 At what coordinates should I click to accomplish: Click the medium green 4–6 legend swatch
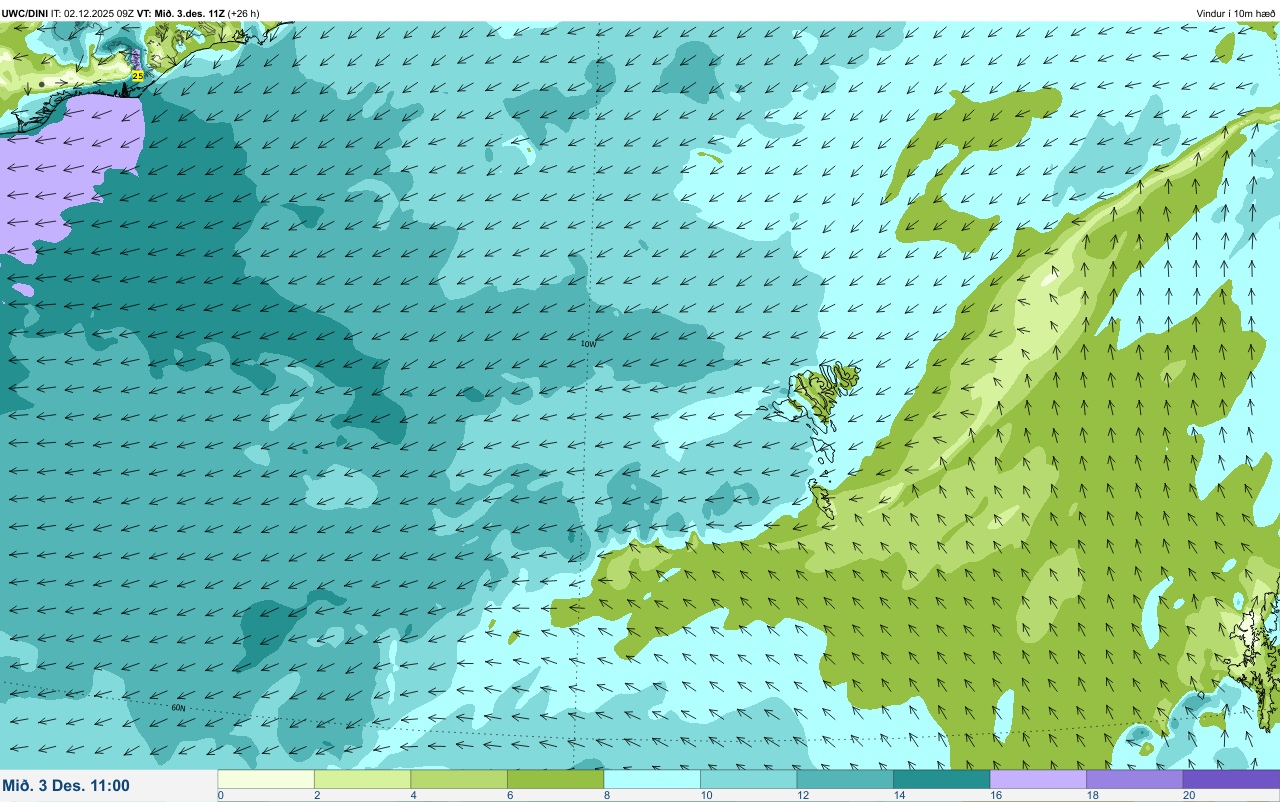[459, 779]
